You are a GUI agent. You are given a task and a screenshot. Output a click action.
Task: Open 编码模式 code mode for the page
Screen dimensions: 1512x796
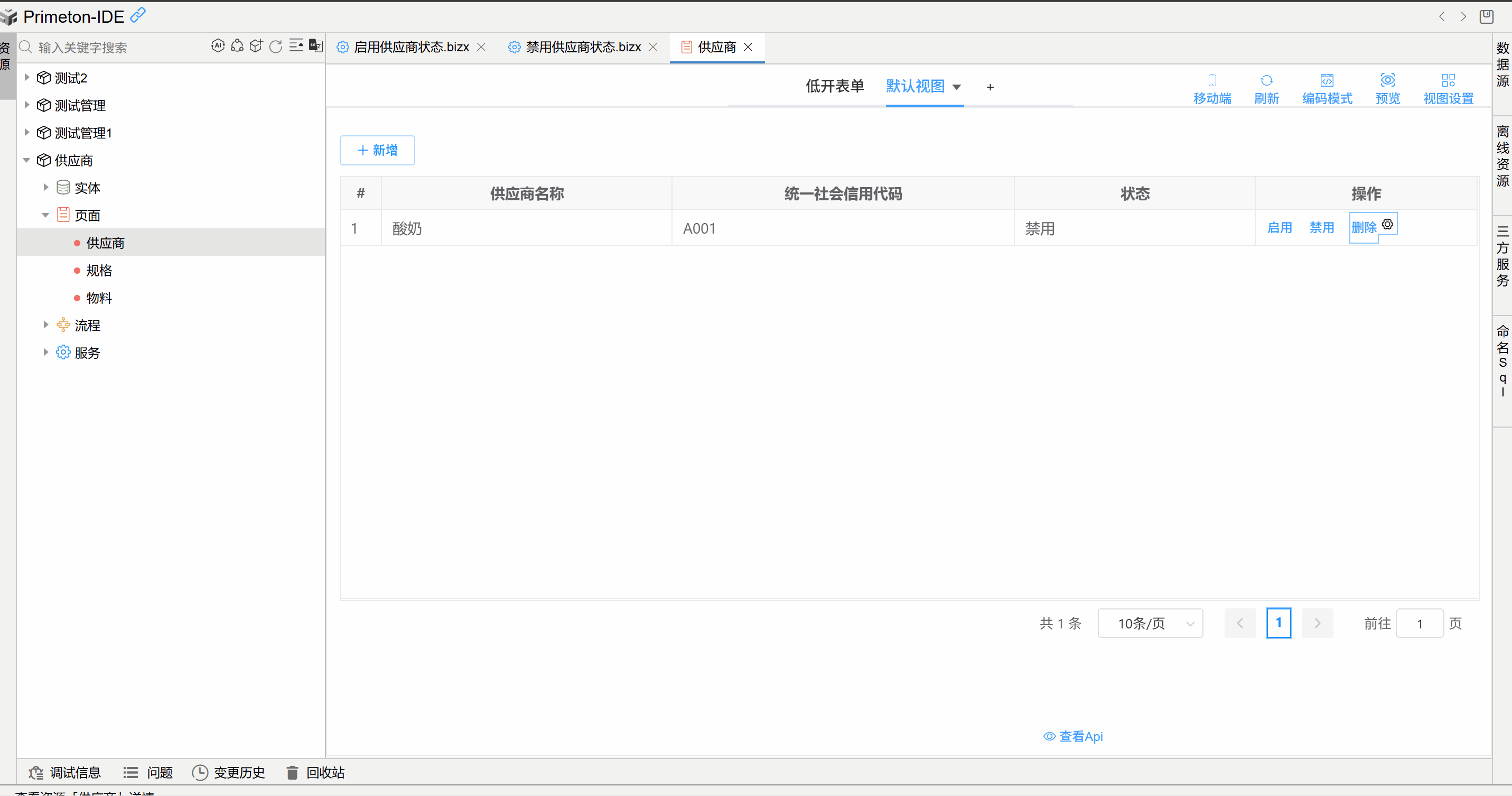(x=1328, y=87)
